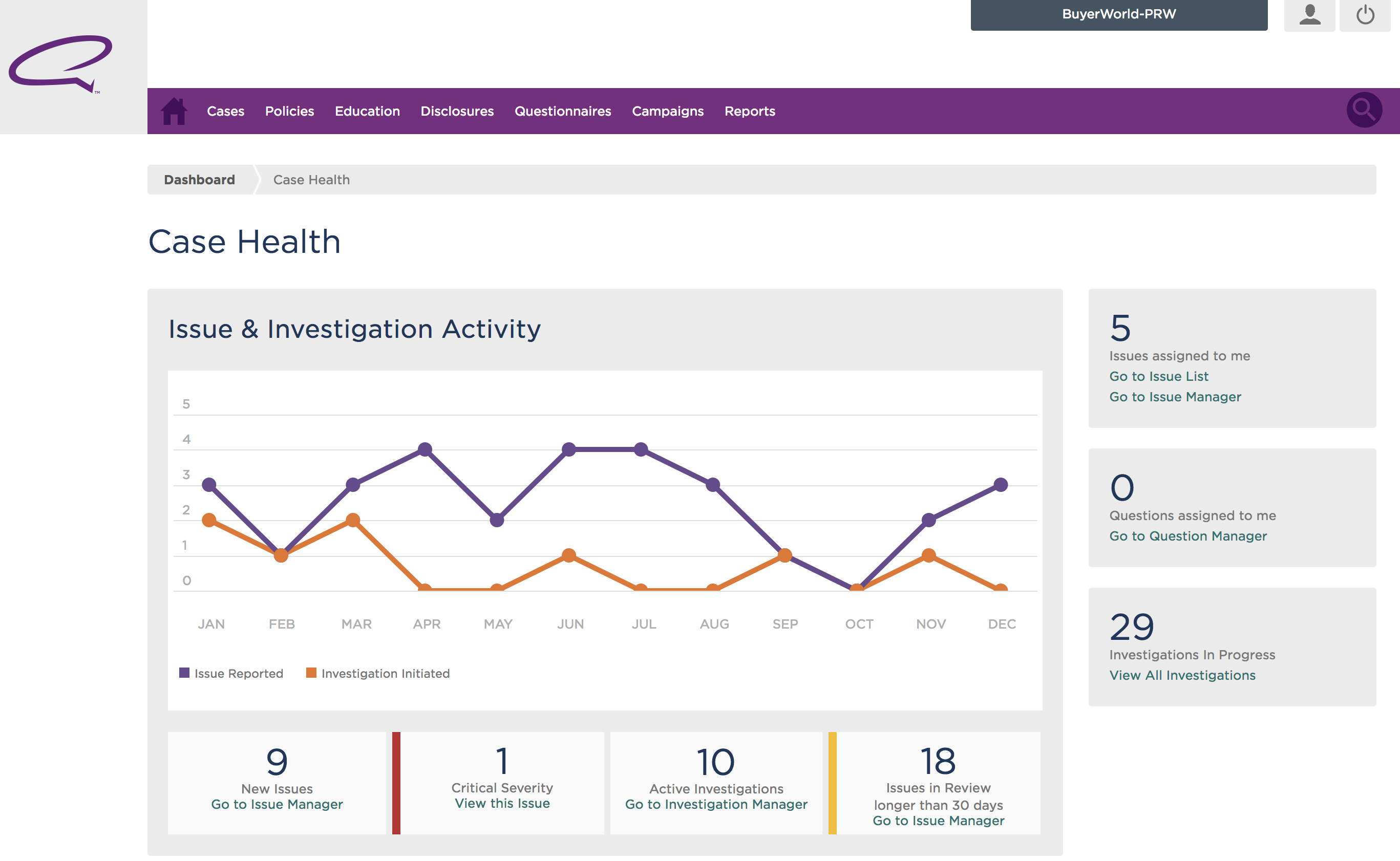The image size is (1400, 861).
Task: Click the home icon in navigation bar
Action: point(174,111)
